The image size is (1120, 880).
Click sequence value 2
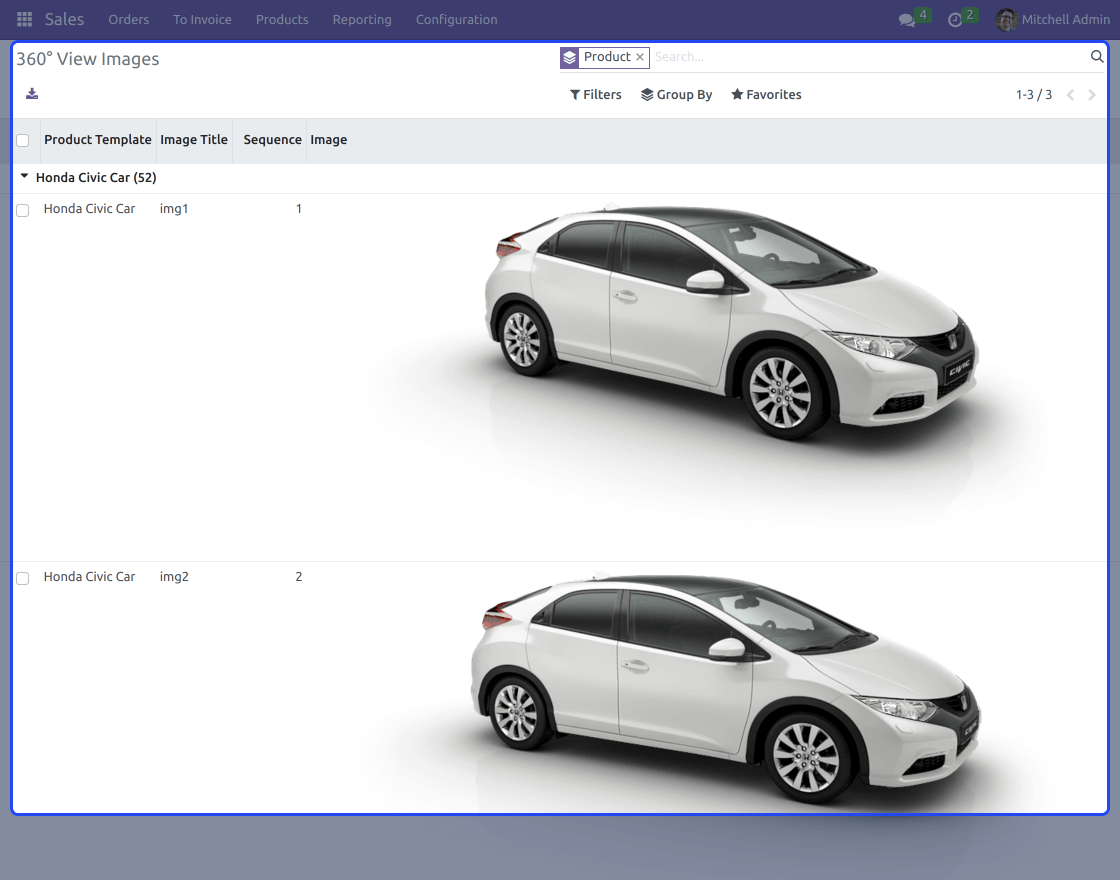tap(299, 576)
